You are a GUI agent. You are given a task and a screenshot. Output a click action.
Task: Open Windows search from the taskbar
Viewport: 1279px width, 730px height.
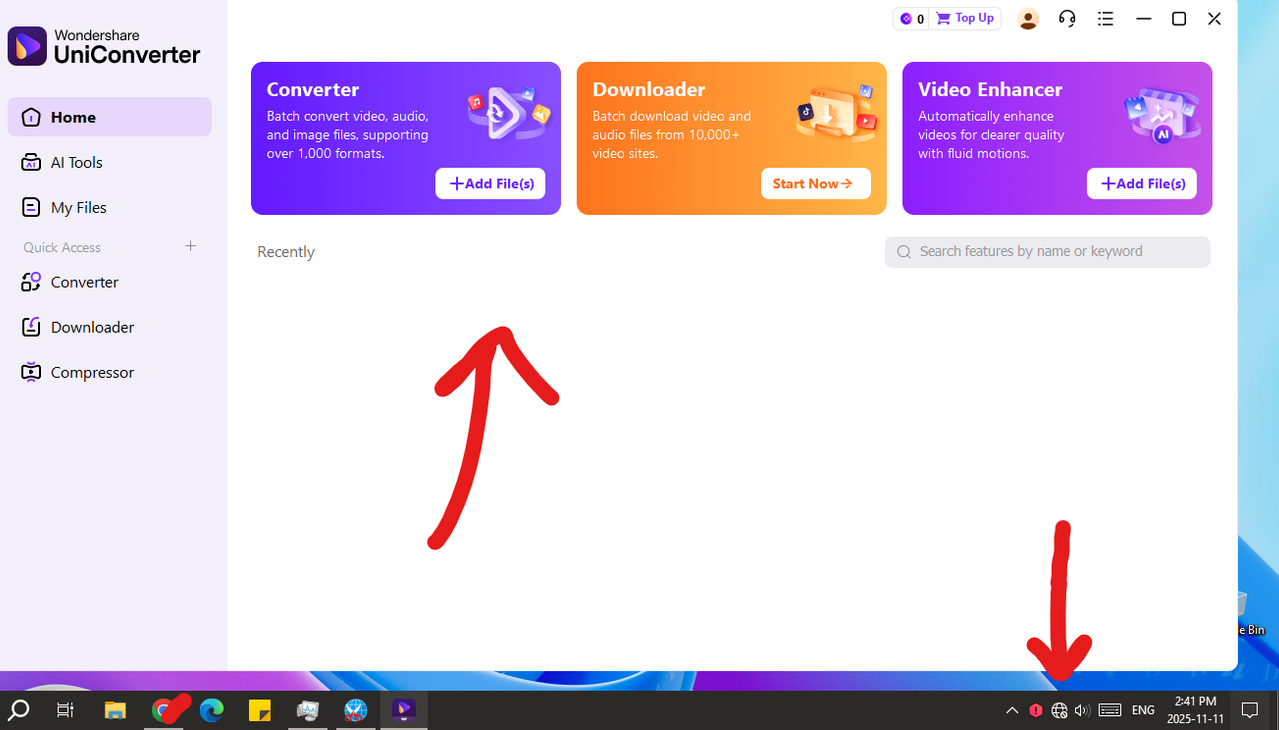click(19, 710)
